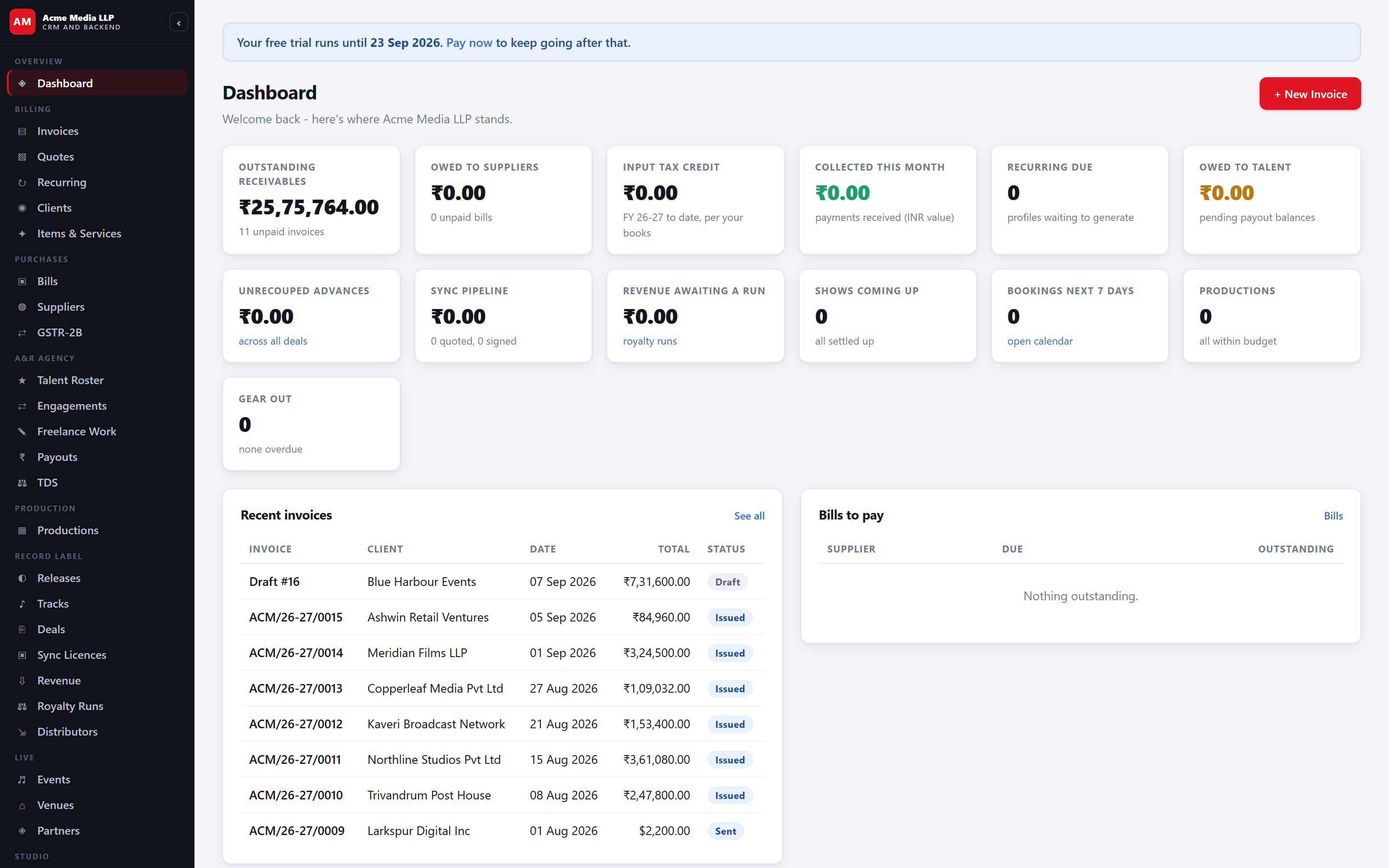1389x868 pixels.
Task: Click the Venues house icon
Action: click(23, 806)
